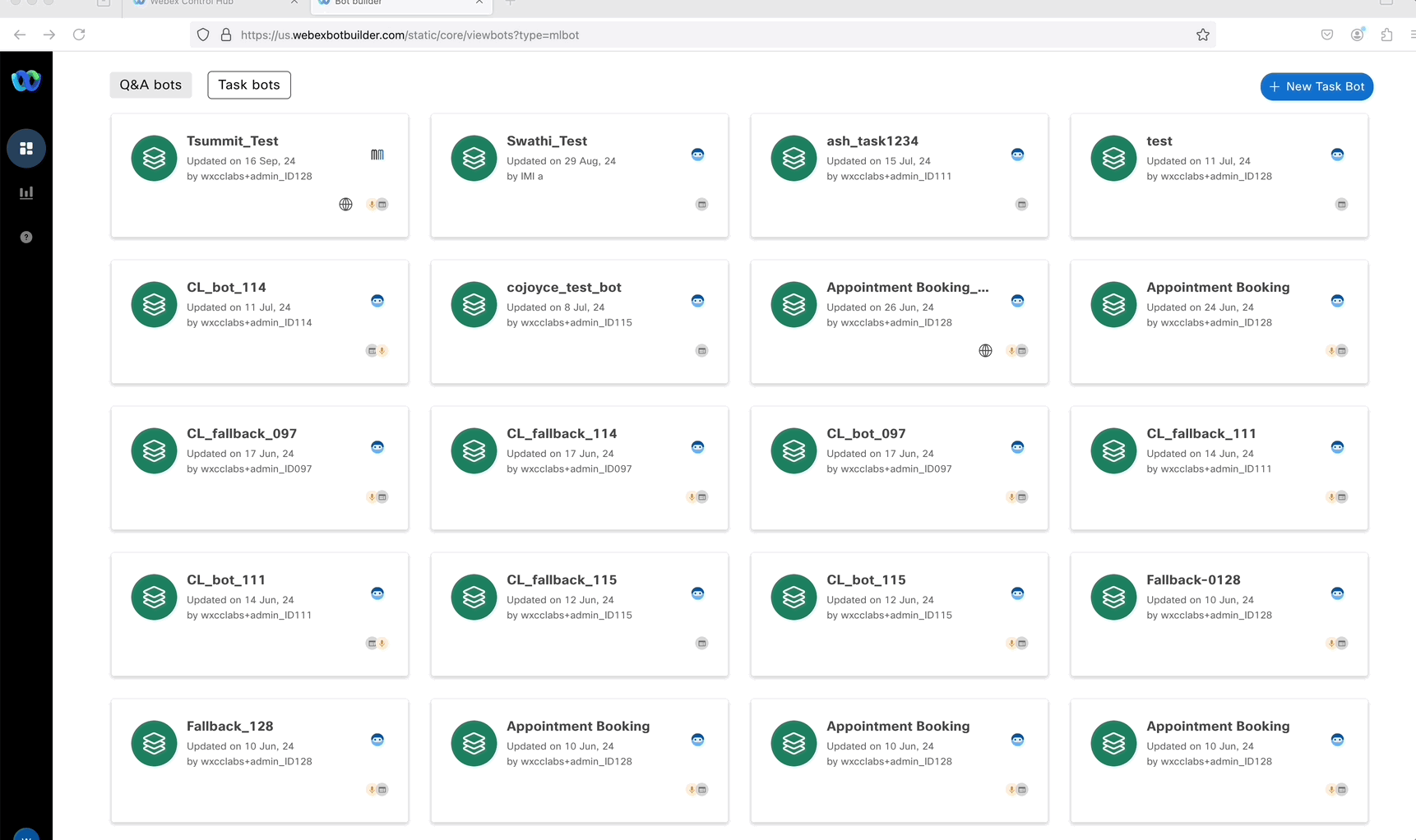This screenshot has height=840, width=1416.
Task: Switch to the Q&A bots tab
Action: pyautogui.click(x=150, y=85)
